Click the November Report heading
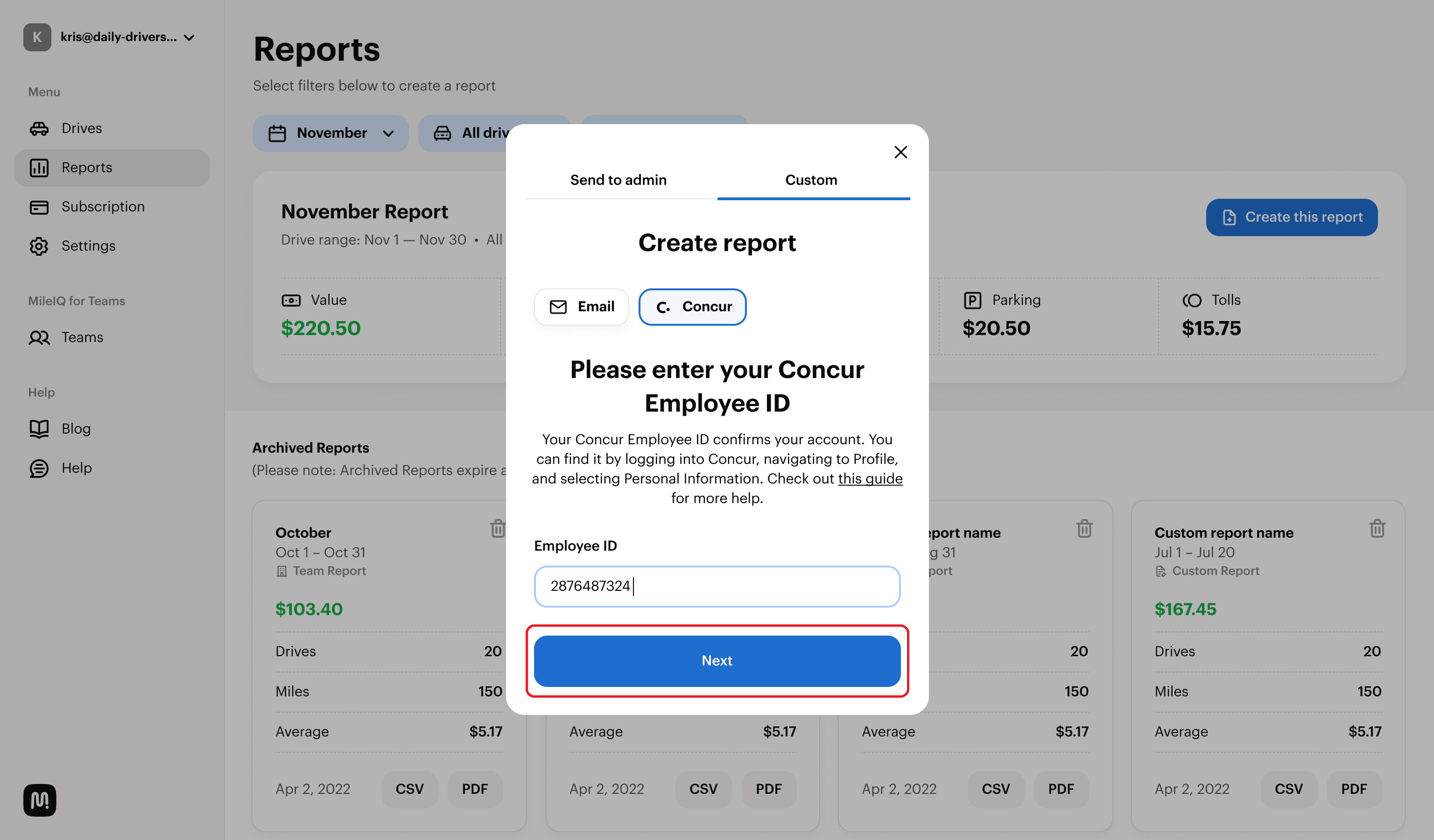This screenshot has width=1434, height=840. point(364,211)
